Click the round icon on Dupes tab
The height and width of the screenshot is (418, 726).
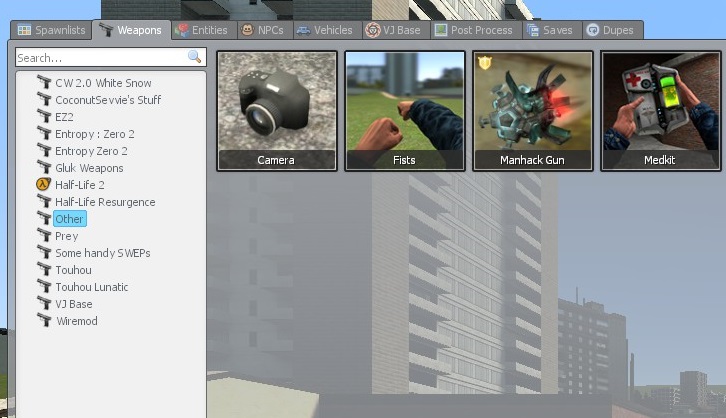tap(593, 30)
